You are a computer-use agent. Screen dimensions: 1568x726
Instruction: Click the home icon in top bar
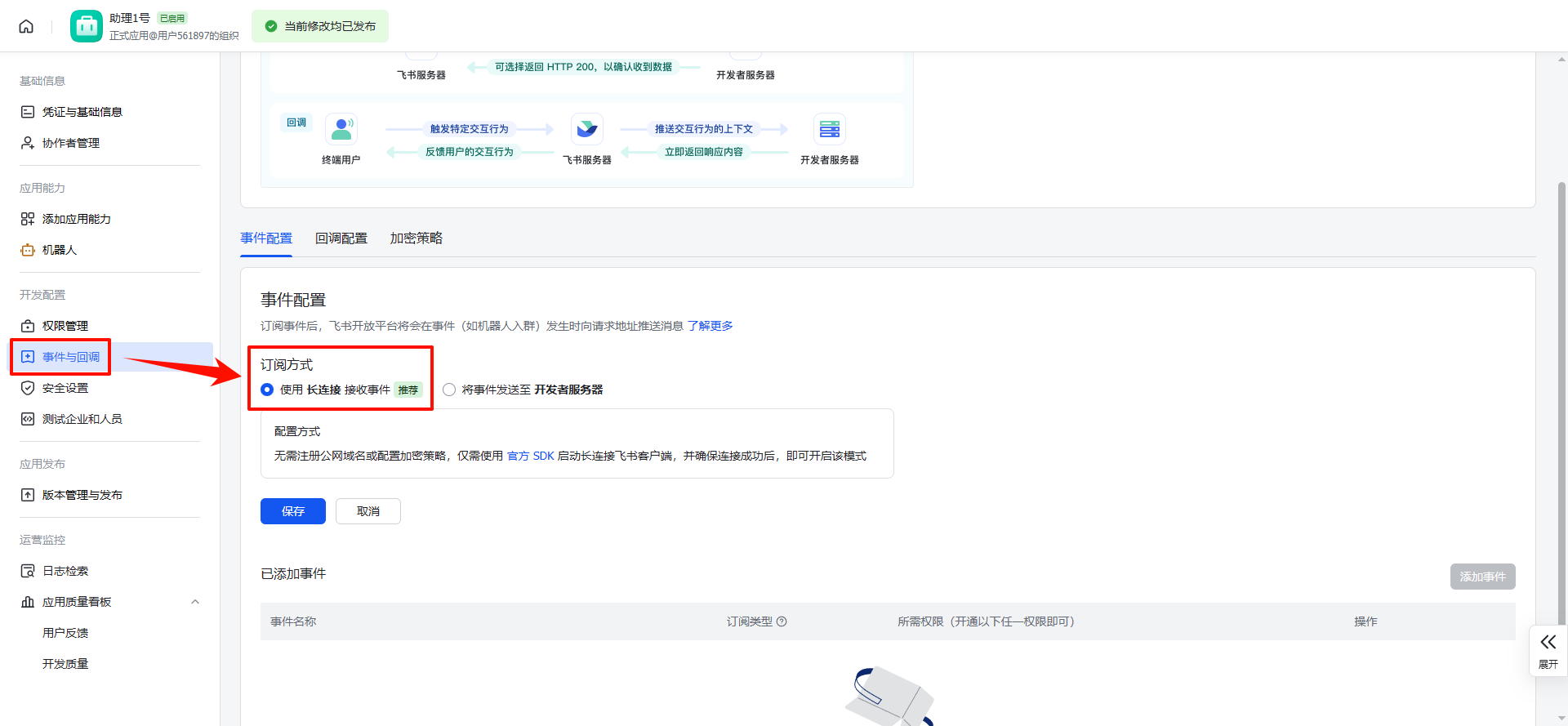tap(26, 26)
